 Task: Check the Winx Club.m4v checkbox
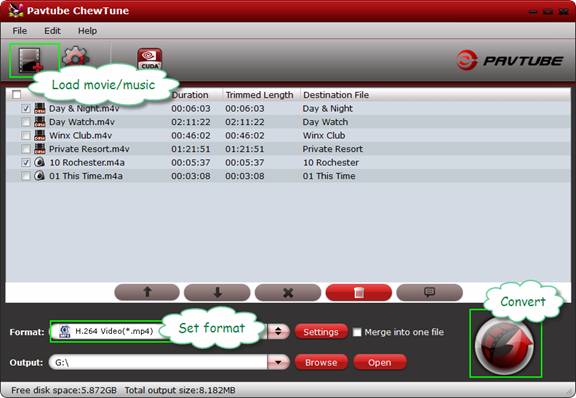point(26,136)
